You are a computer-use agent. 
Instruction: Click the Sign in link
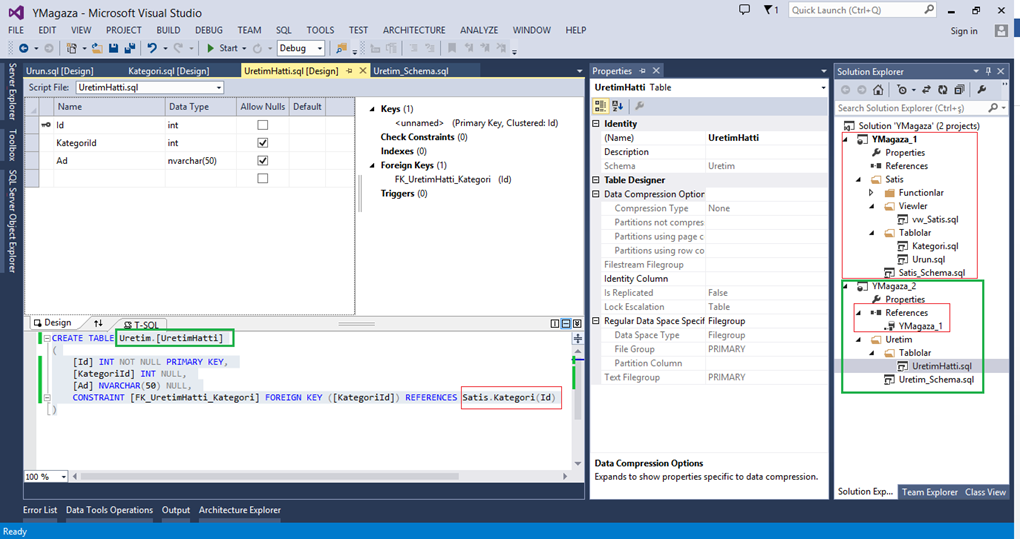(963, 31)
